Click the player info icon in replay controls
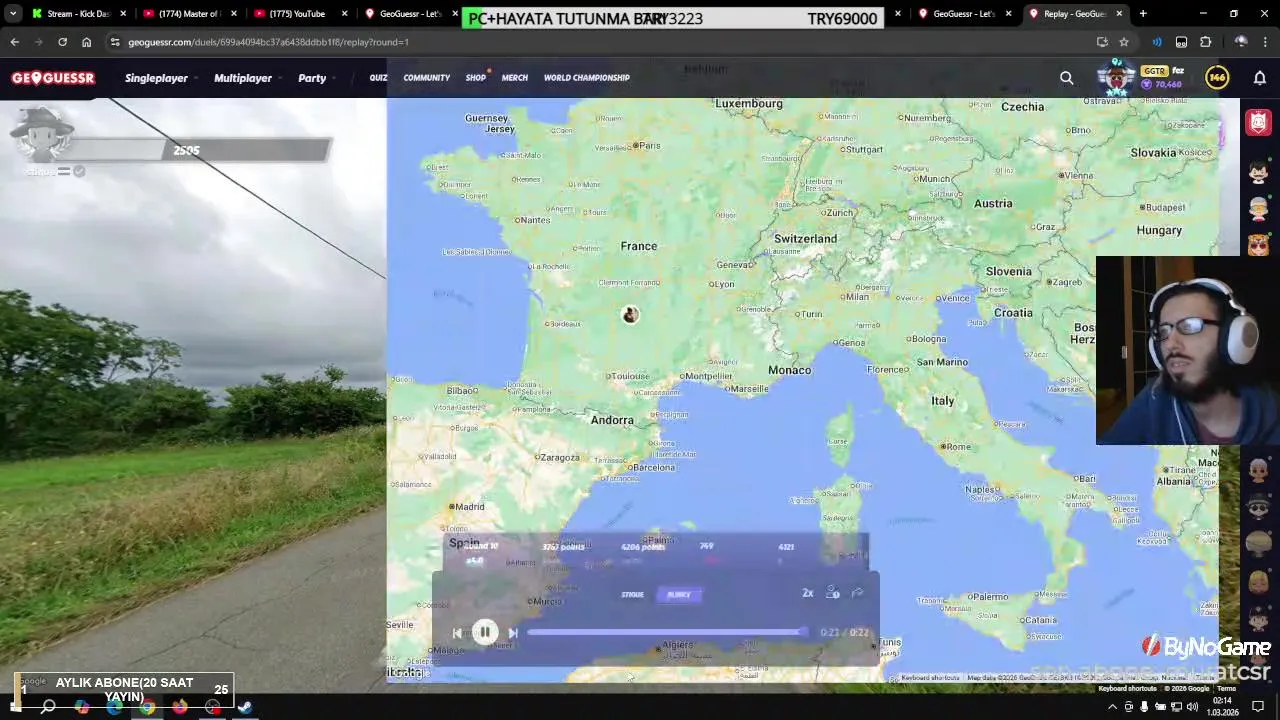The height and width of the screenshot is (720, 1280). 832,593
